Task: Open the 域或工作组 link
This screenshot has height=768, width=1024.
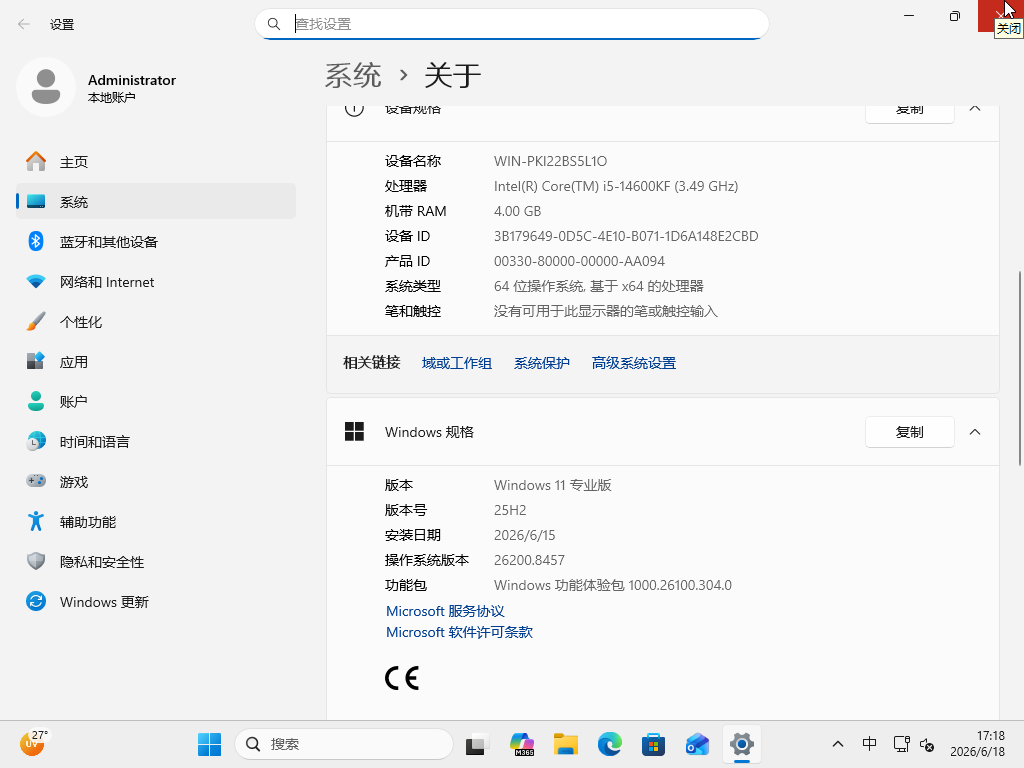Action: click(x=456, y=363)
